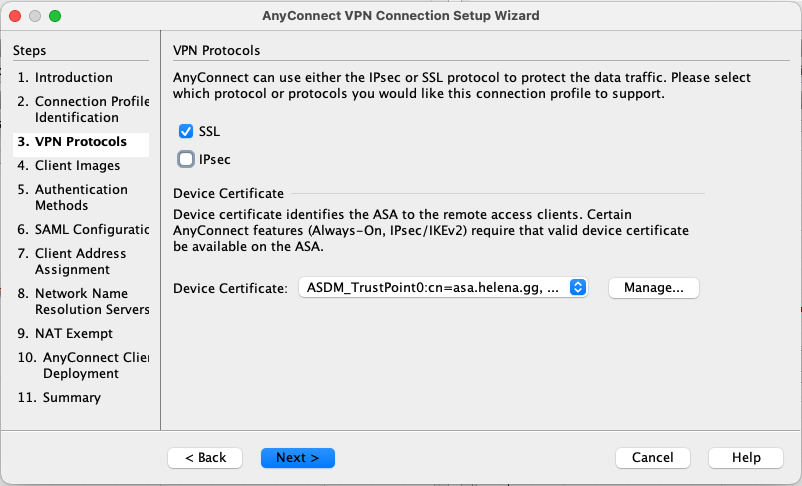Select Network Name Resolution Servers step

tap(84, 302)
